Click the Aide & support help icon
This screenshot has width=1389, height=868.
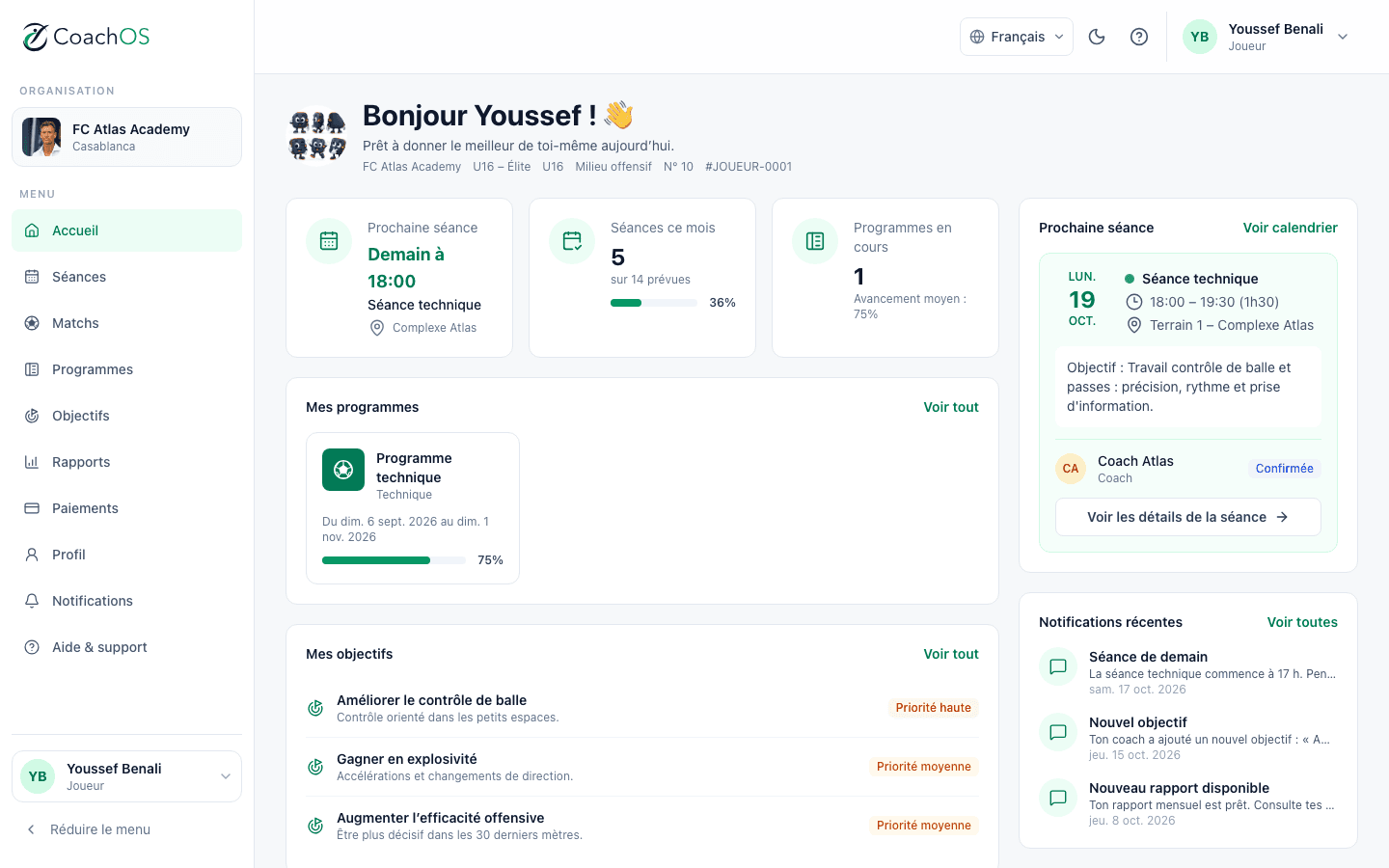click(32, 647)
